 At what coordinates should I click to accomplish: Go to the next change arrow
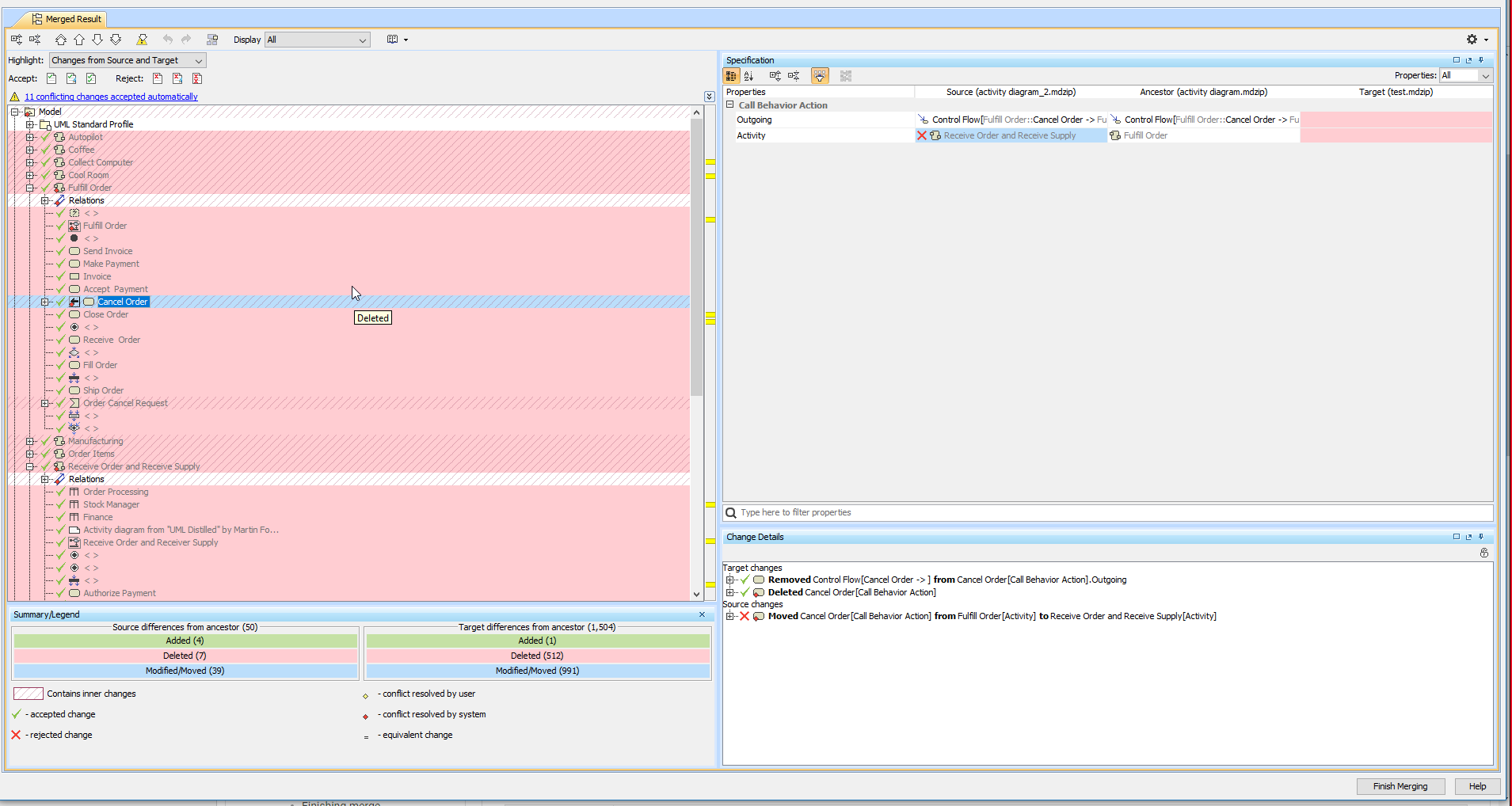click(x=97, y=40)
